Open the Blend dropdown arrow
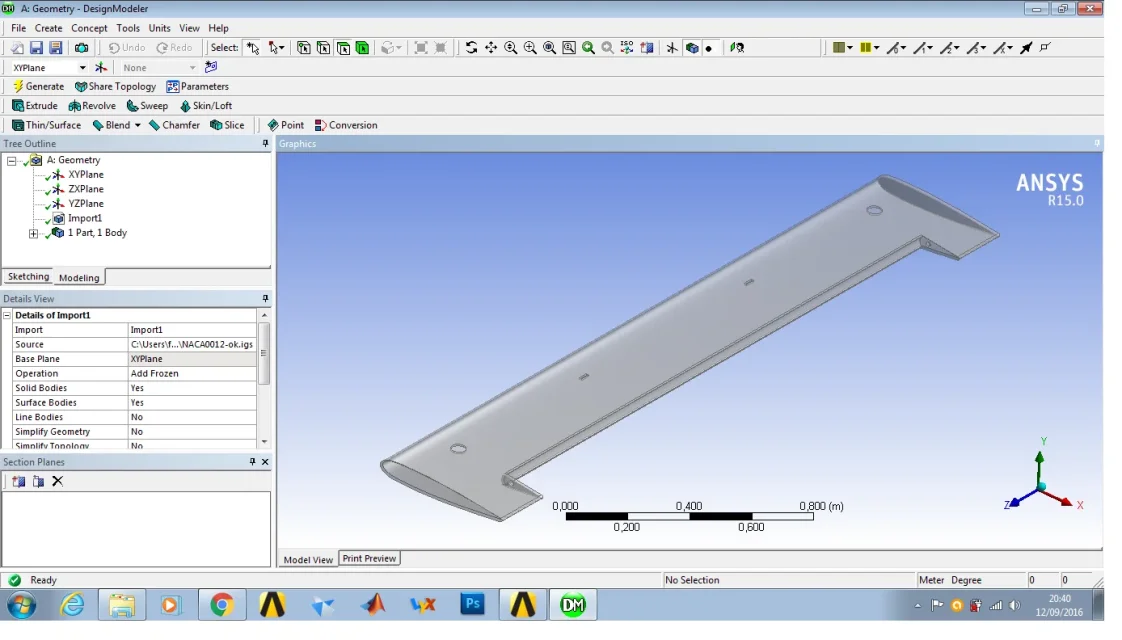 coord(138,126)
